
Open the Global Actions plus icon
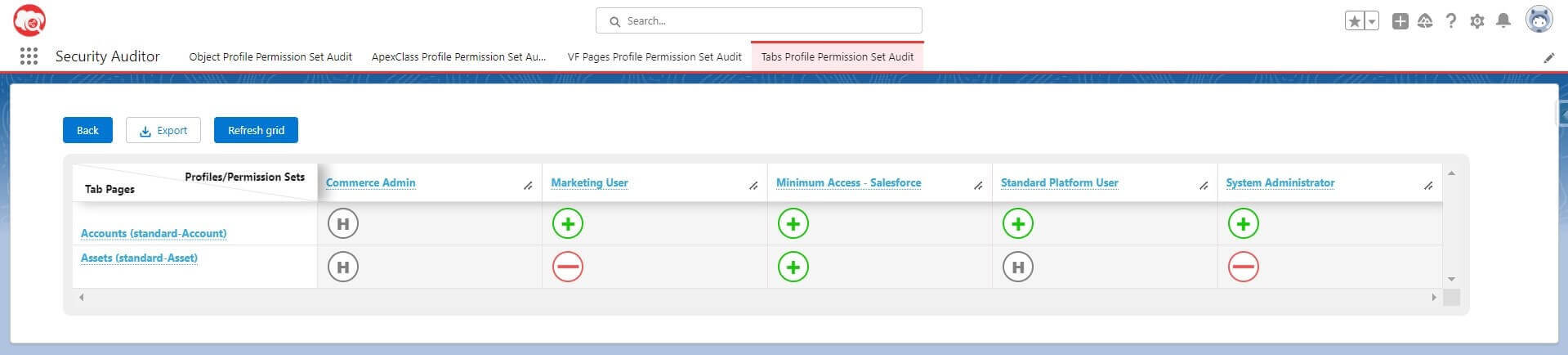click(1400, 21)
